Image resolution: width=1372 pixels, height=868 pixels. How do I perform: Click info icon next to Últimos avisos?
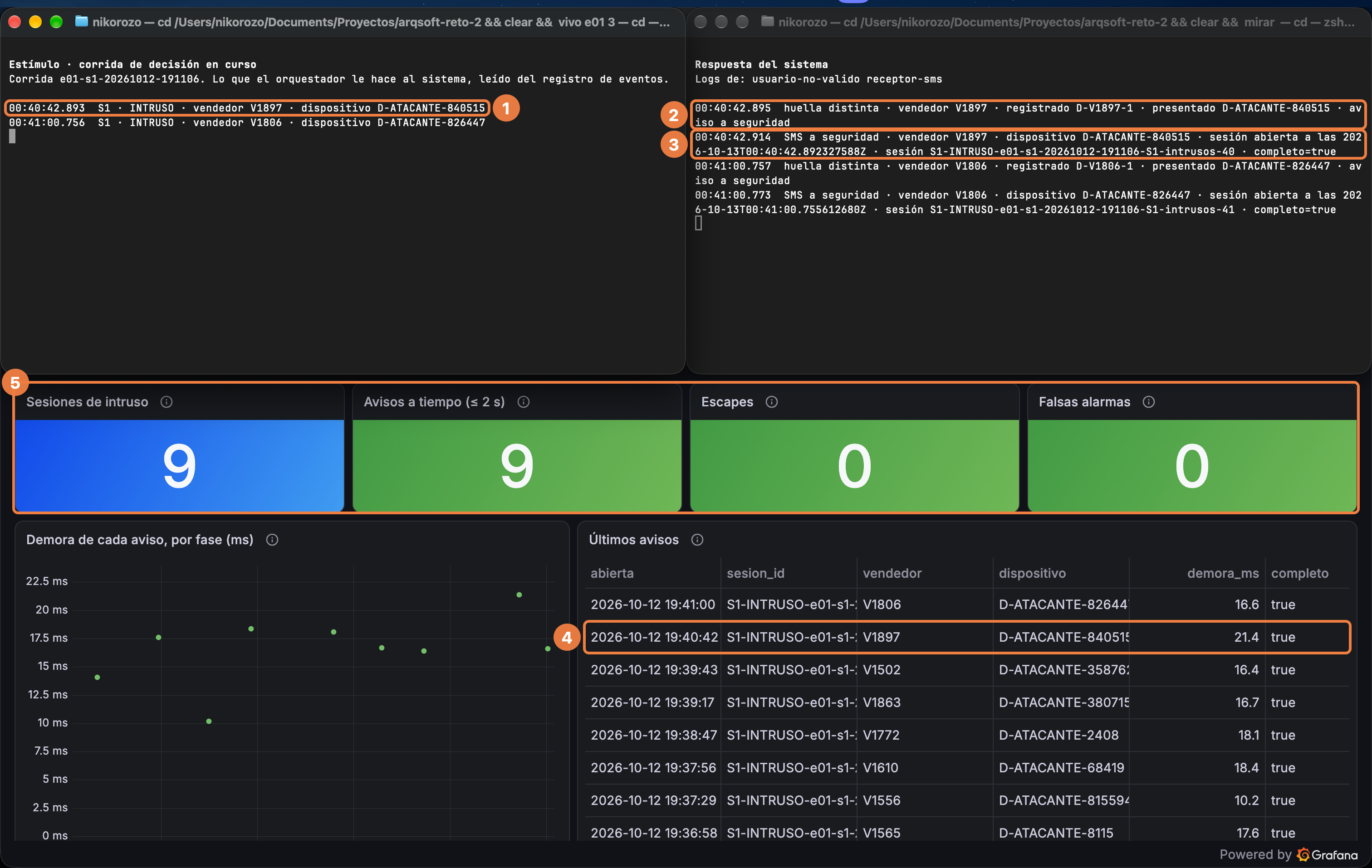[697, 540]
